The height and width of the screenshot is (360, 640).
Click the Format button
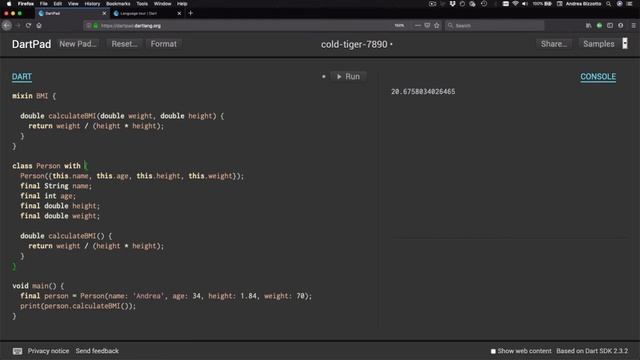click(164, 44)
